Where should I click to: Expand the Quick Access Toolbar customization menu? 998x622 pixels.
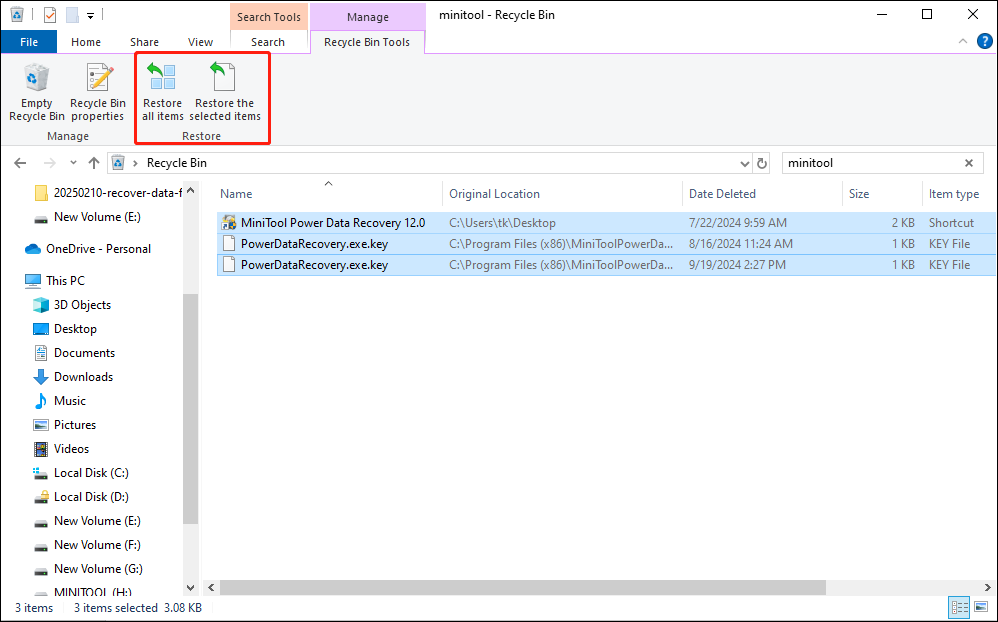point(90,14)
